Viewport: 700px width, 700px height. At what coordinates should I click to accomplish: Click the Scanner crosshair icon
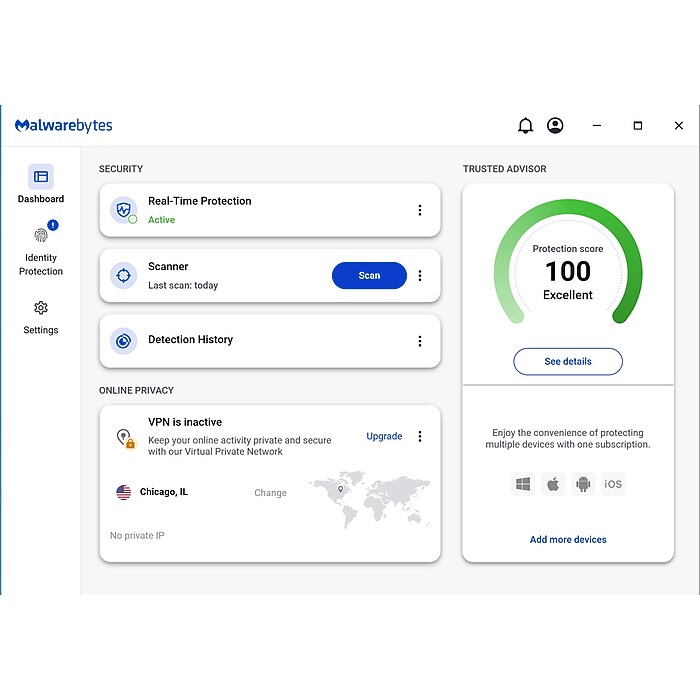(123, 275)
